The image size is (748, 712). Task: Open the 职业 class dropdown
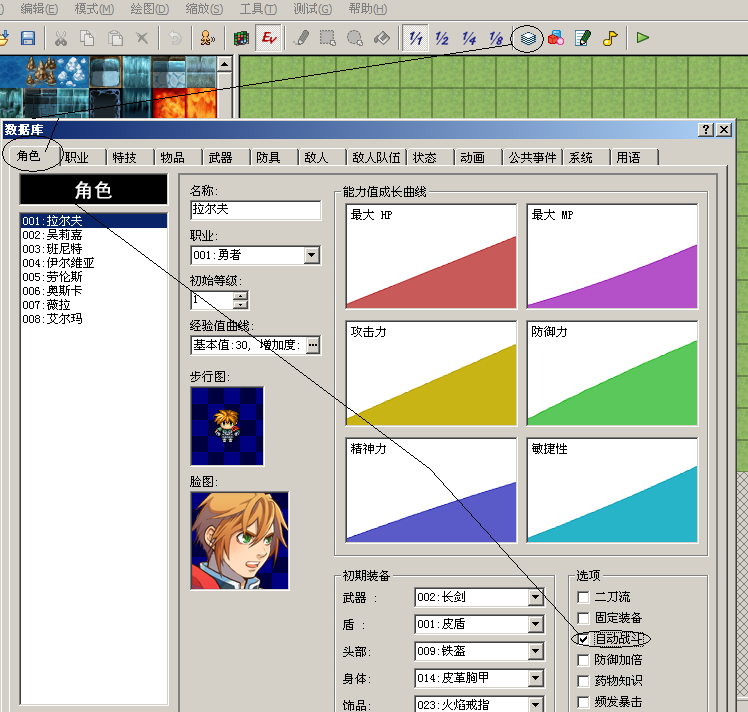pos(312,255)
